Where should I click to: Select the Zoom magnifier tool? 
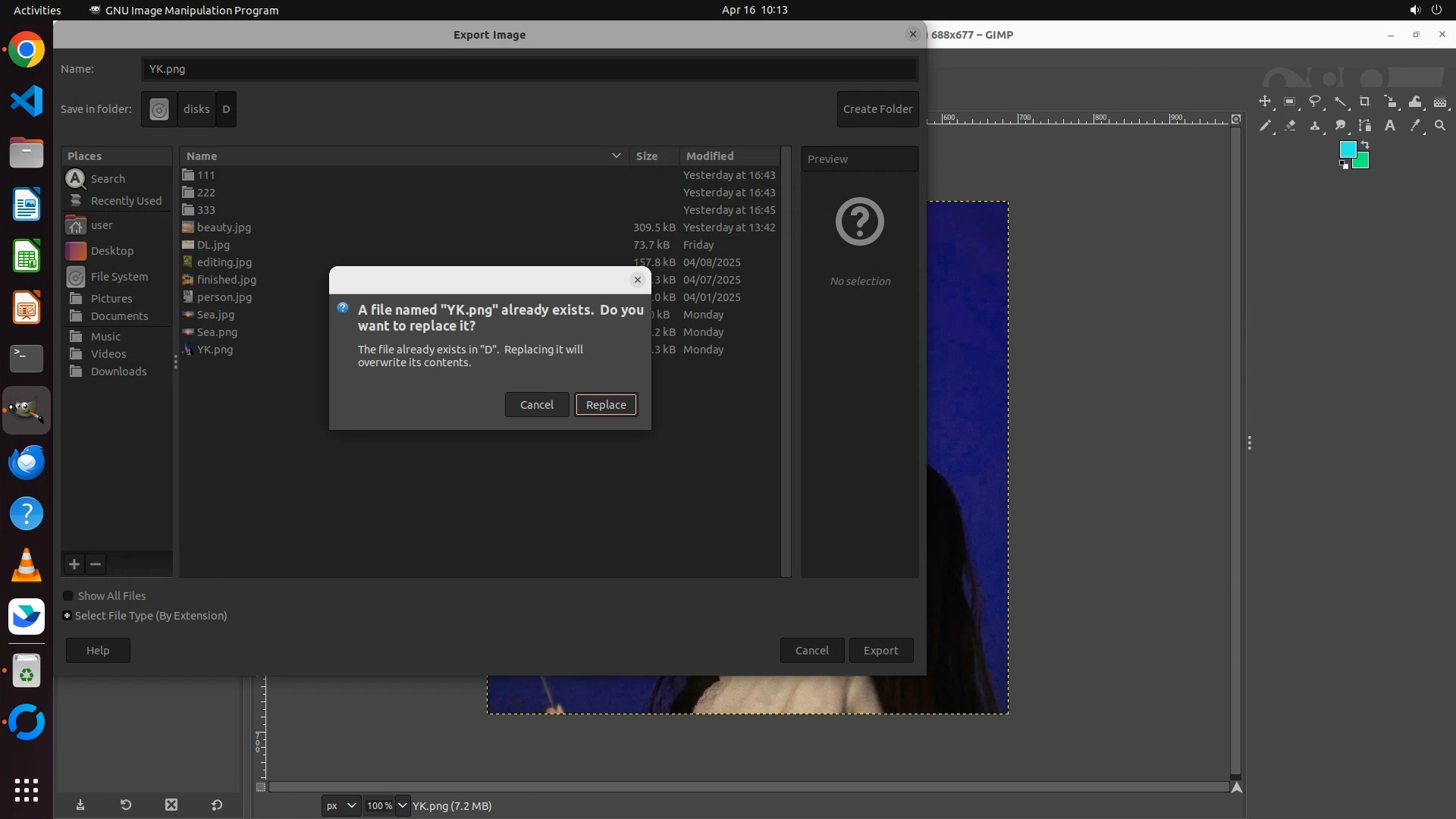(x=1440, y=126)
